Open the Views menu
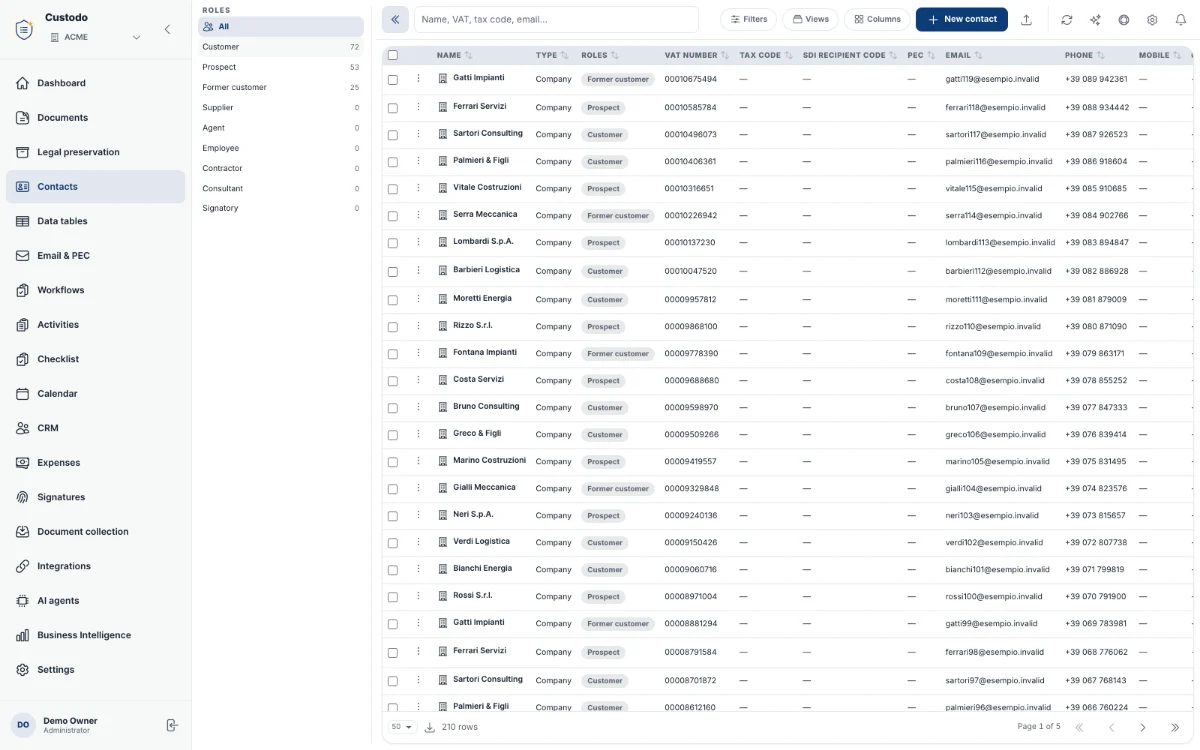The height and width of the screenshot is (750, 1200). tap(810, 19)
